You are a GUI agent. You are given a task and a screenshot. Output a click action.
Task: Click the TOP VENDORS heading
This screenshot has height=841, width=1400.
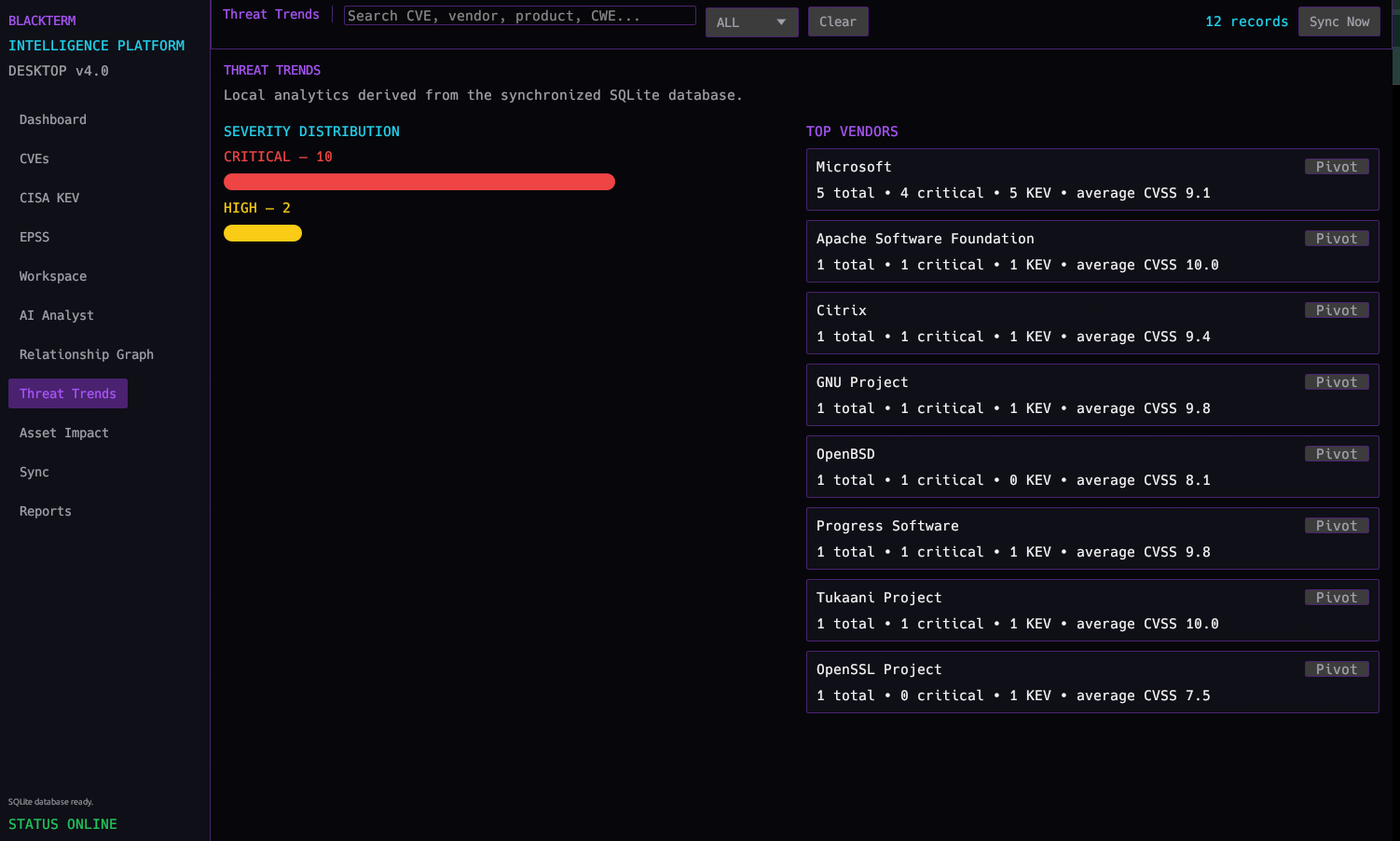click(852, 131)
